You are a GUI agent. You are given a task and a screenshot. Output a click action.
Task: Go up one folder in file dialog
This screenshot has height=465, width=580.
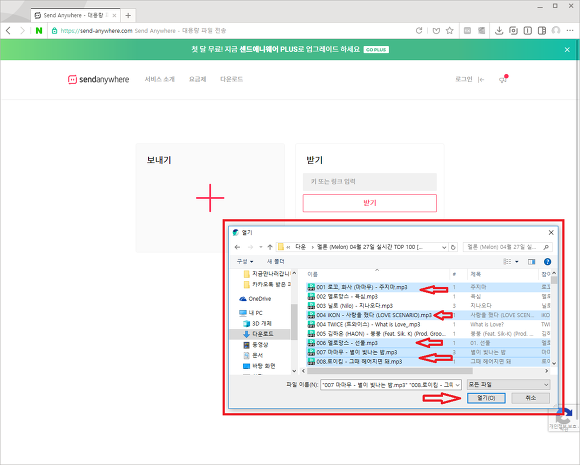[270, 247]
